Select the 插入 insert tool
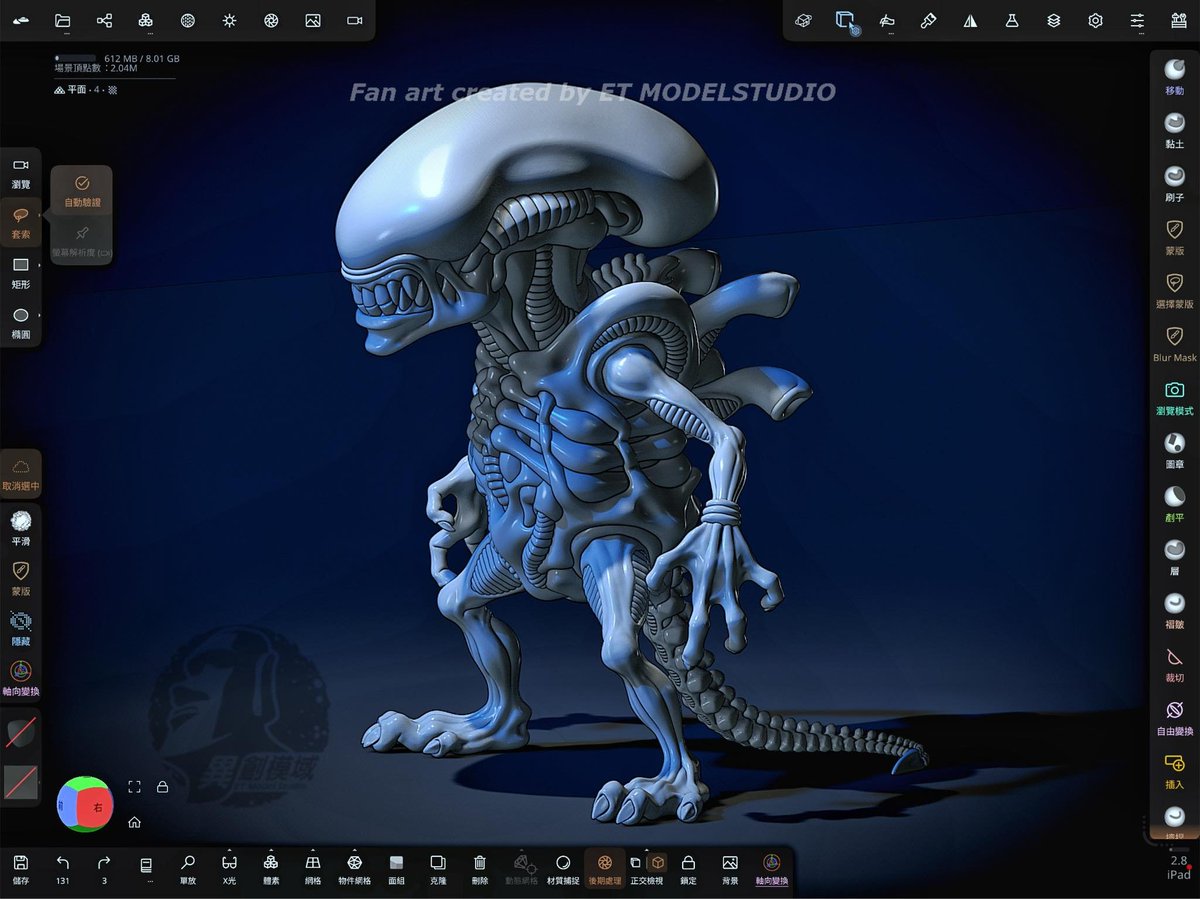1200x899 pixels. pos(1175,770)
